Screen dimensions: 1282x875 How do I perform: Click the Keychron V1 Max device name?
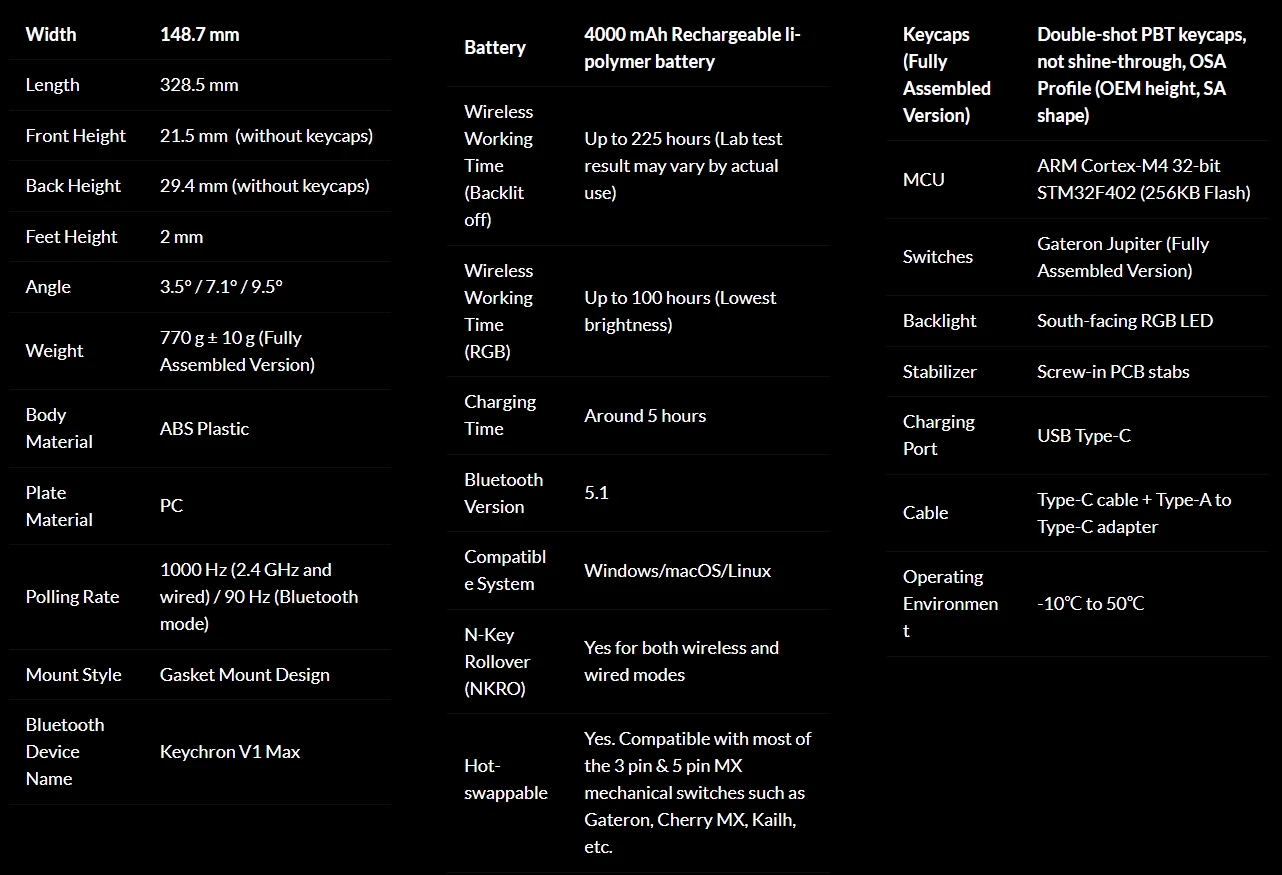click(230, 752)
